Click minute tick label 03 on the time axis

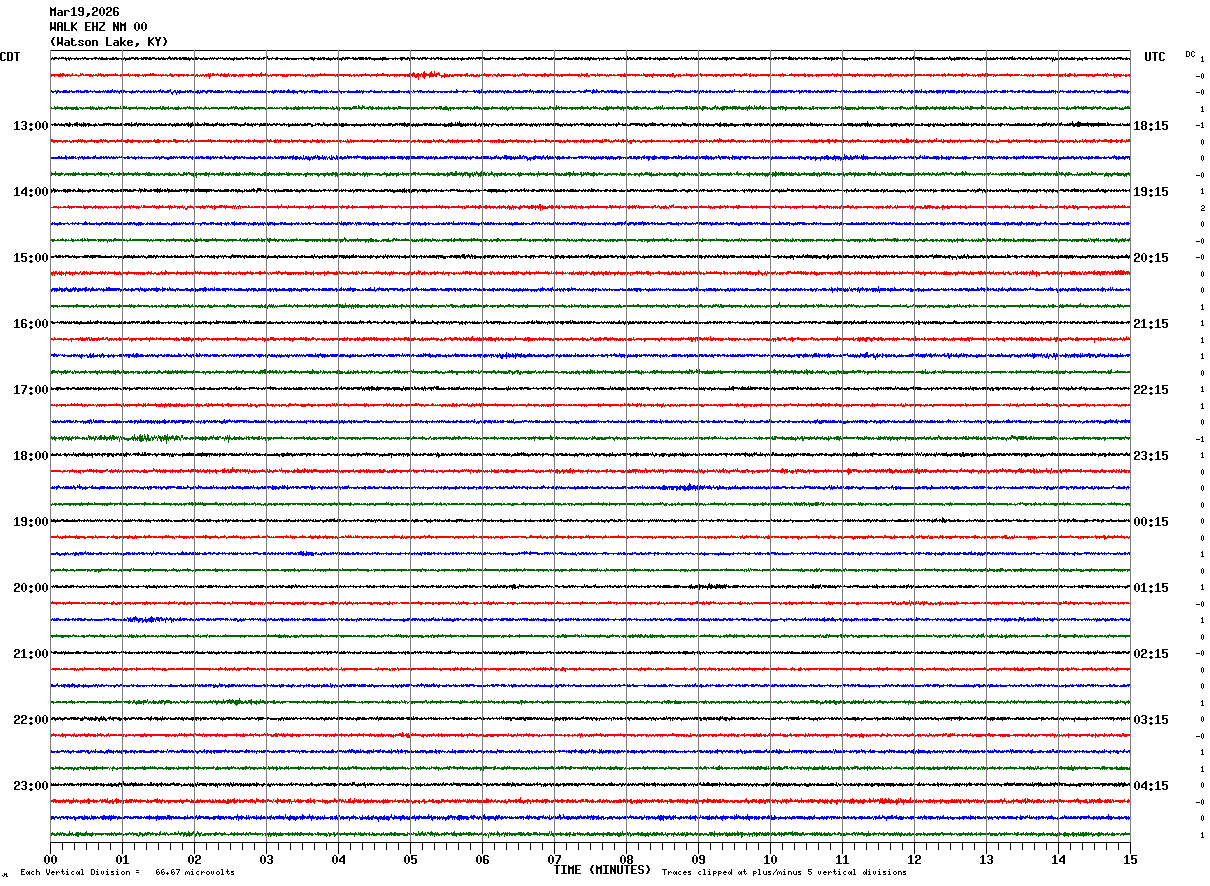[x=266, y=859]
